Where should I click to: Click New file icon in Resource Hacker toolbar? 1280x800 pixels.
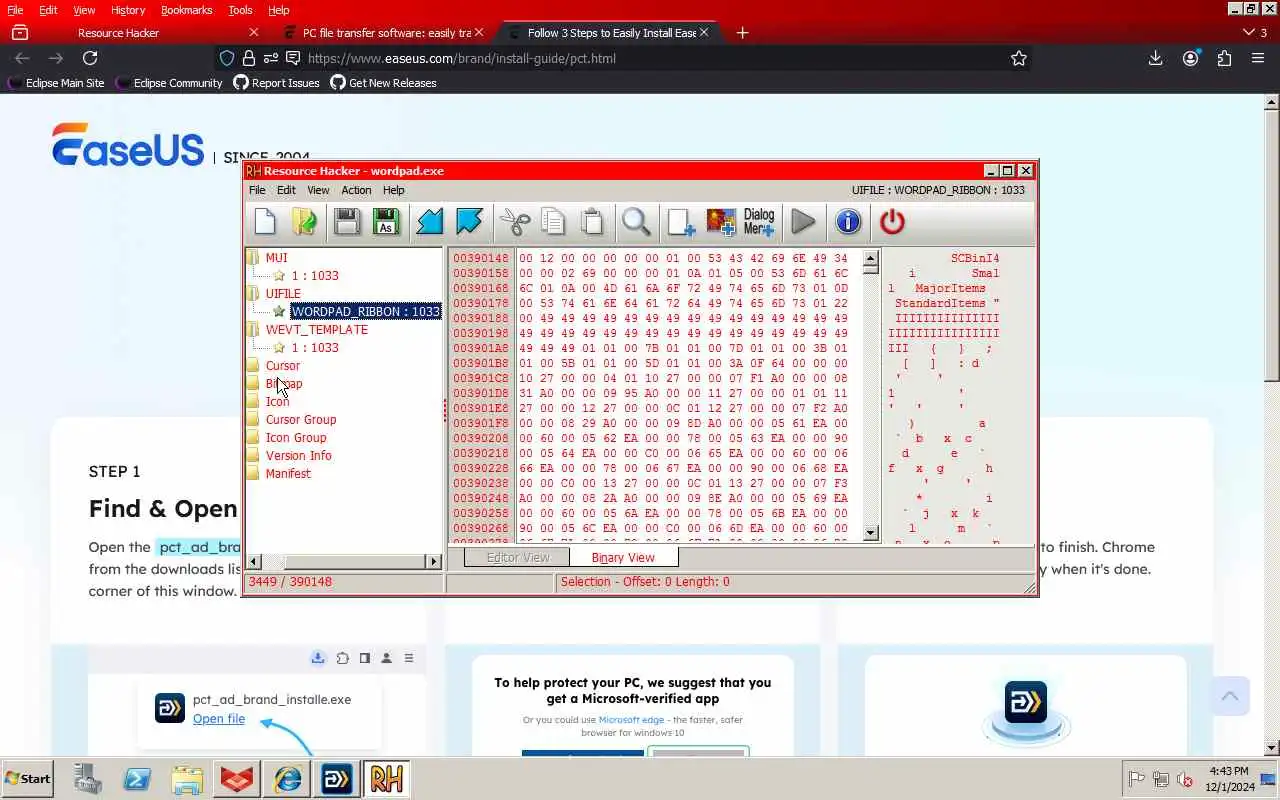(265, 221)
